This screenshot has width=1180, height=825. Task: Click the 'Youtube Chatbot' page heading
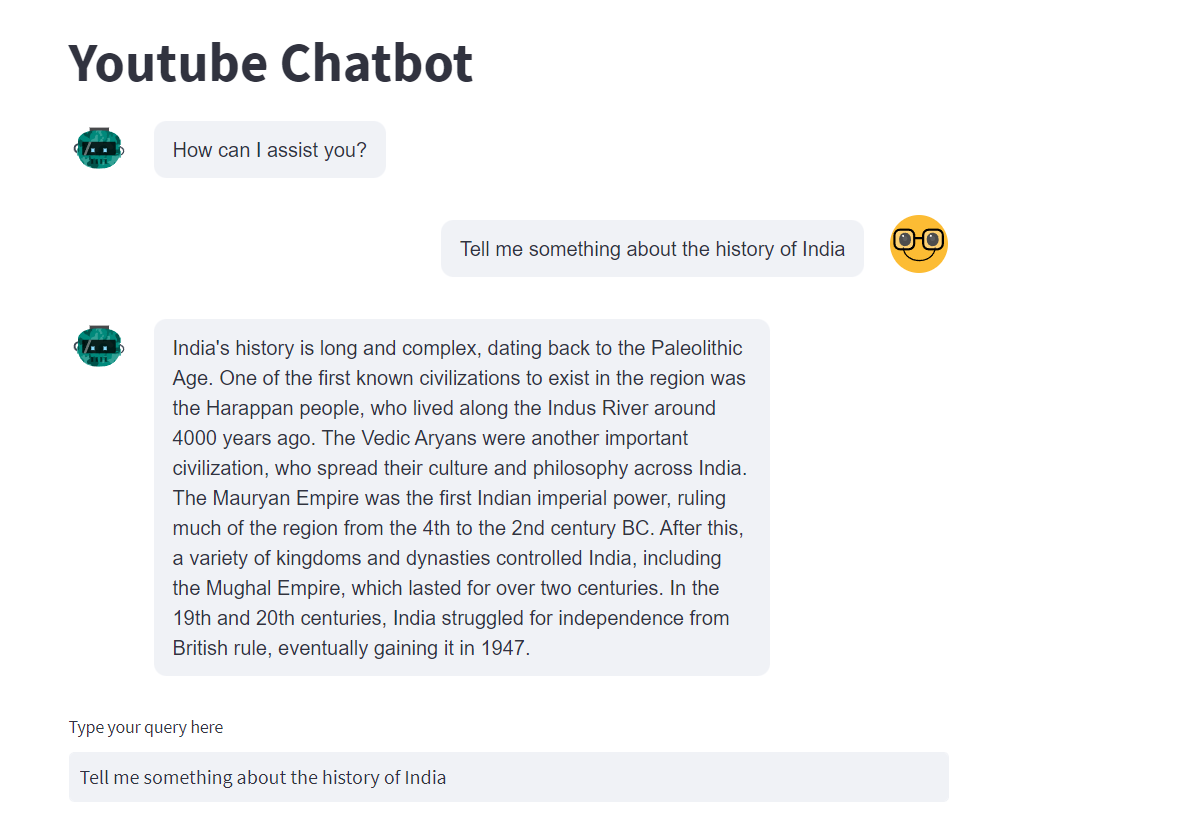point(271,62)
